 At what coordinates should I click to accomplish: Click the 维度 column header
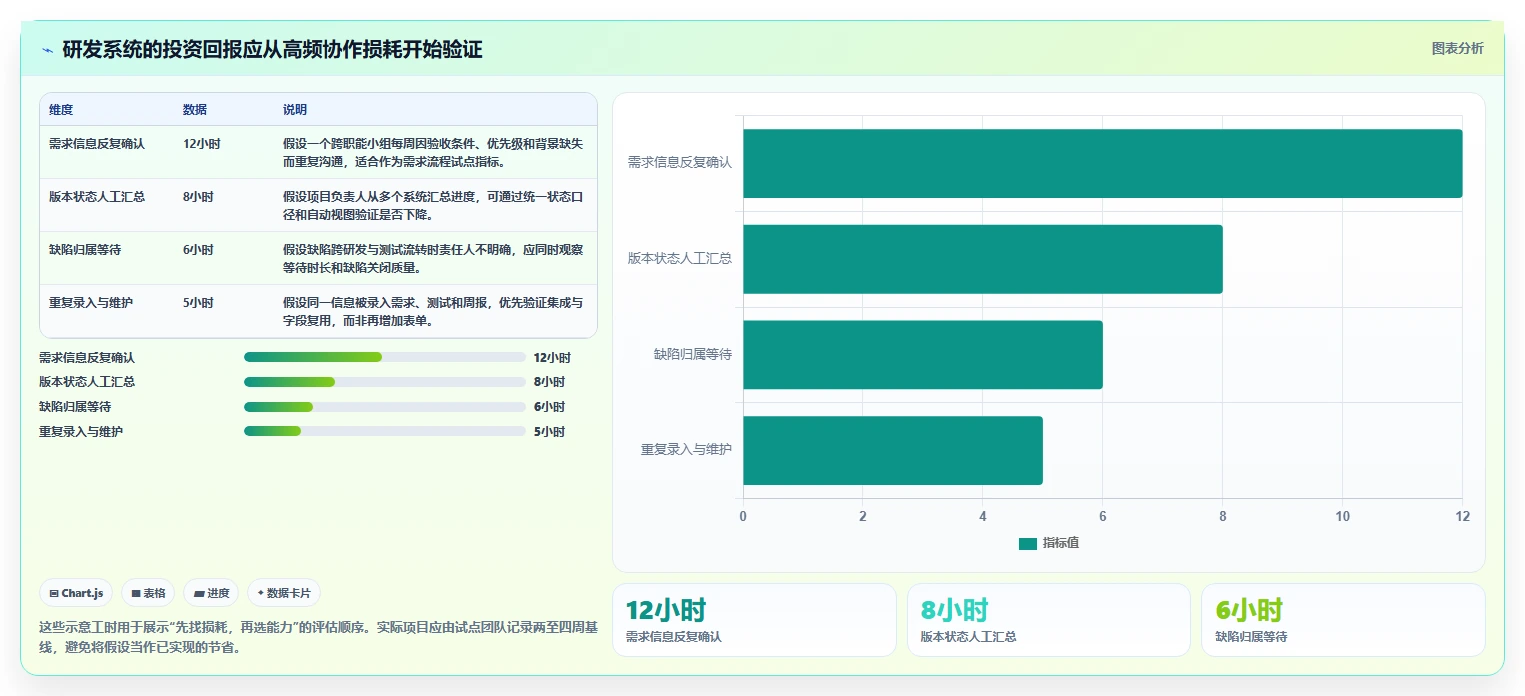[61, 110]
